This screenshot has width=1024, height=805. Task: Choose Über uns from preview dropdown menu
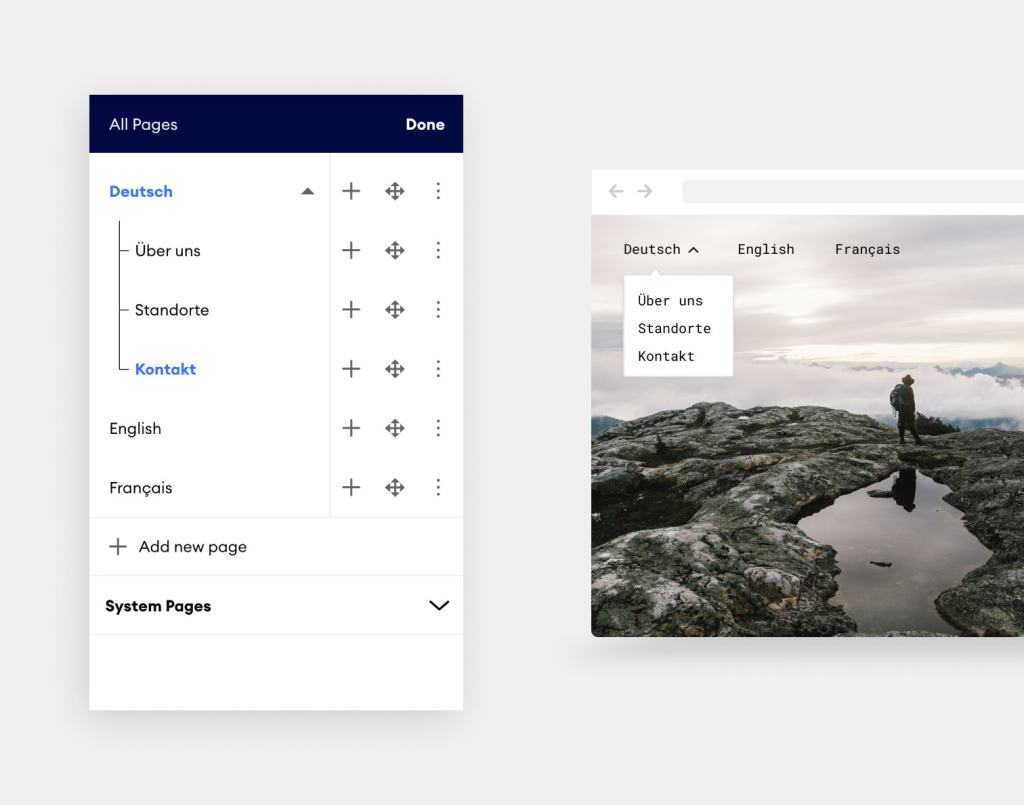[x=670, y=300]
